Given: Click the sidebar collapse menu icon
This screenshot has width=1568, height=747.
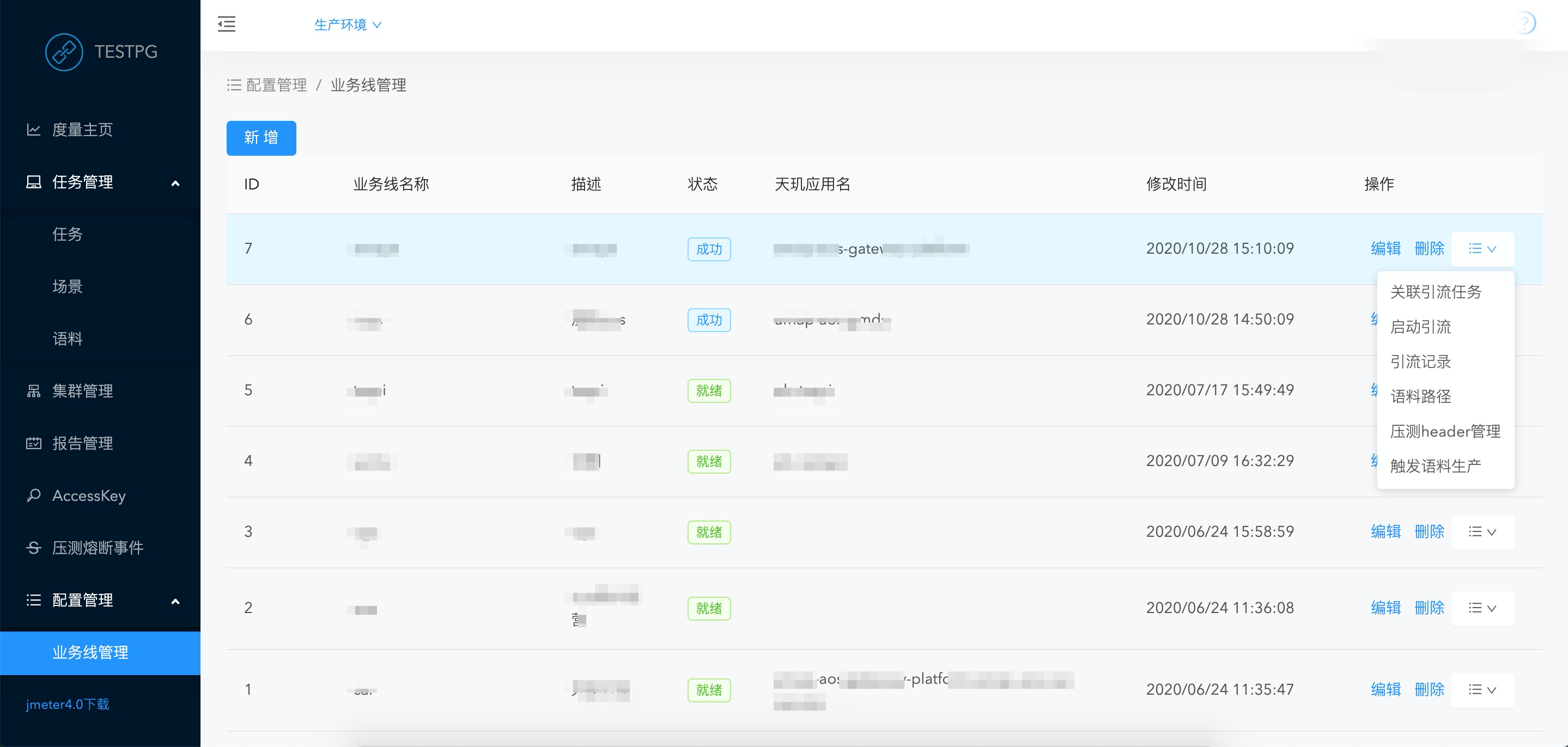Looking at the screenshot, I should [227, 25].
